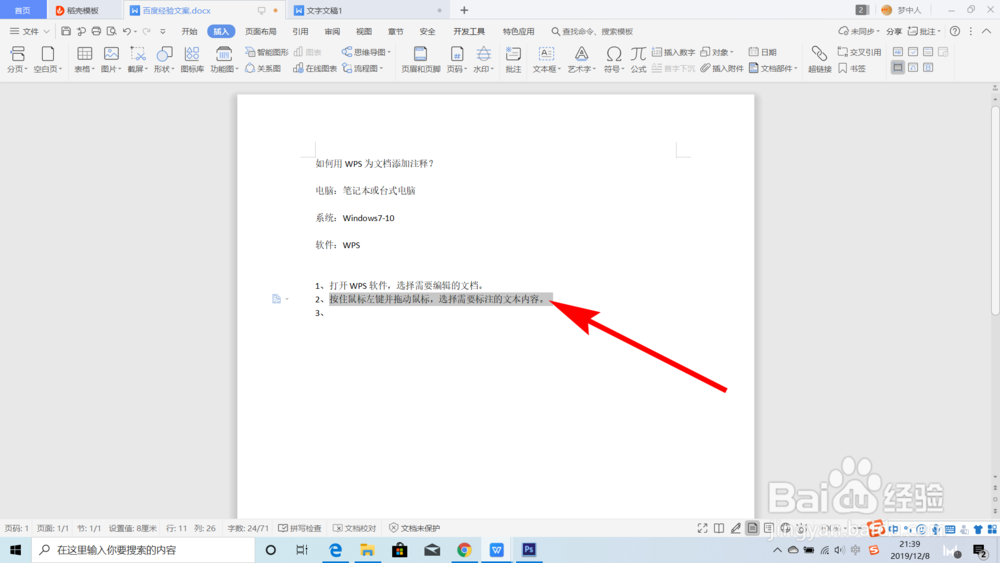Insert WordArt (艺术字)
Screen dimensions: 1000x563
pos(582,59)
